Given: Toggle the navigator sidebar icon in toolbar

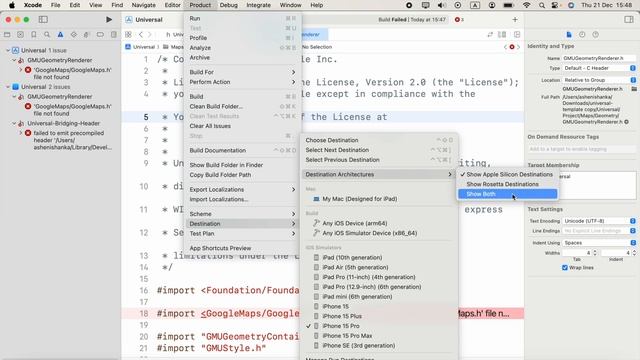Looking at the screenshot, I should [x=43, y=20].
